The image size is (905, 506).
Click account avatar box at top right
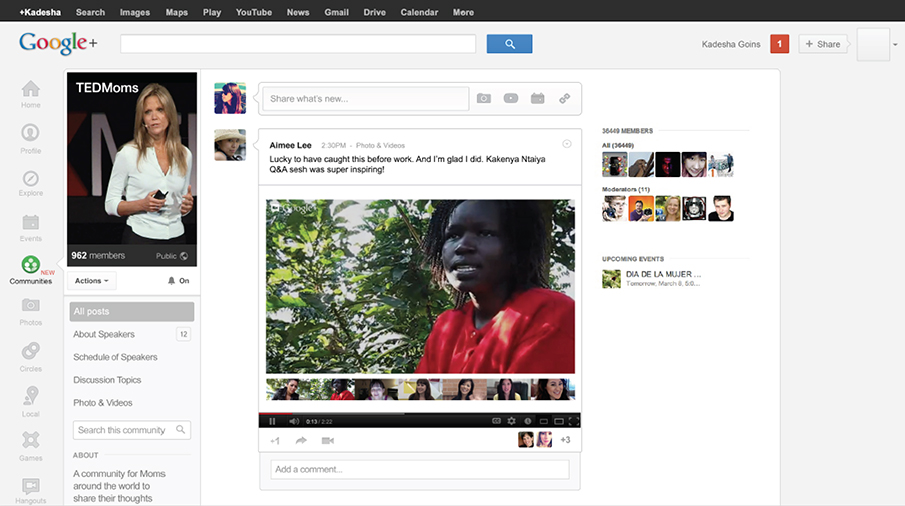tap(873, 44)
